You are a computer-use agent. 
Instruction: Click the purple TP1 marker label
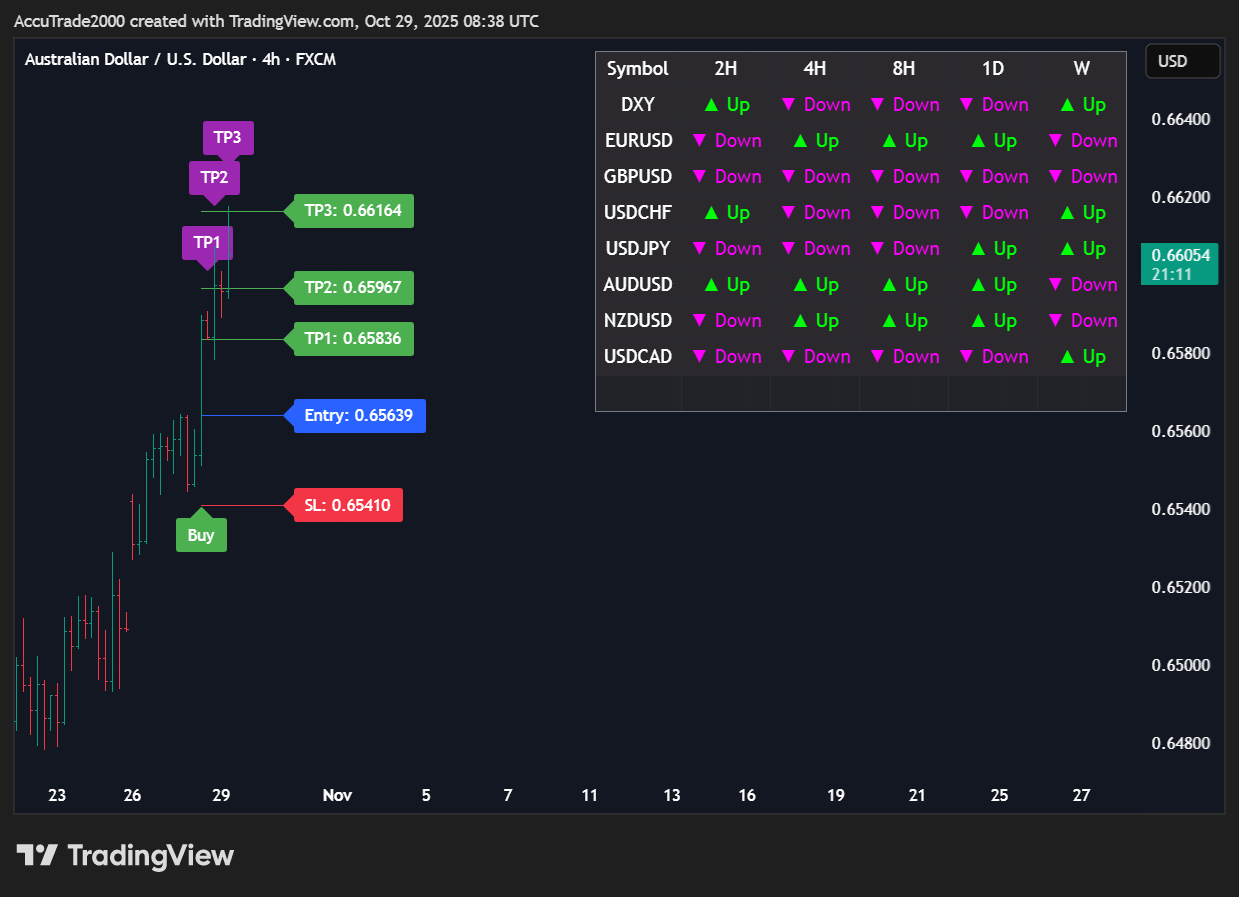pyautogui.click(x=207, y=243)
